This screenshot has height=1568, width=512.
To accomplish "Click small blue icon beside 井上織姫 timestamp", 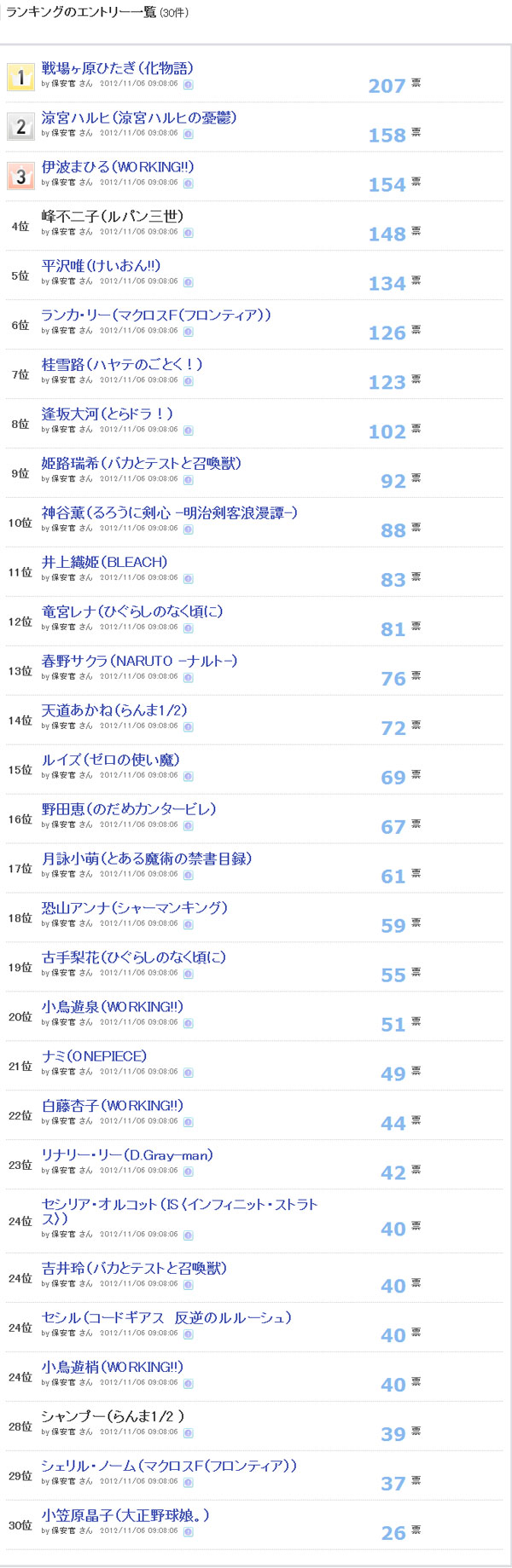I will 189,579.
